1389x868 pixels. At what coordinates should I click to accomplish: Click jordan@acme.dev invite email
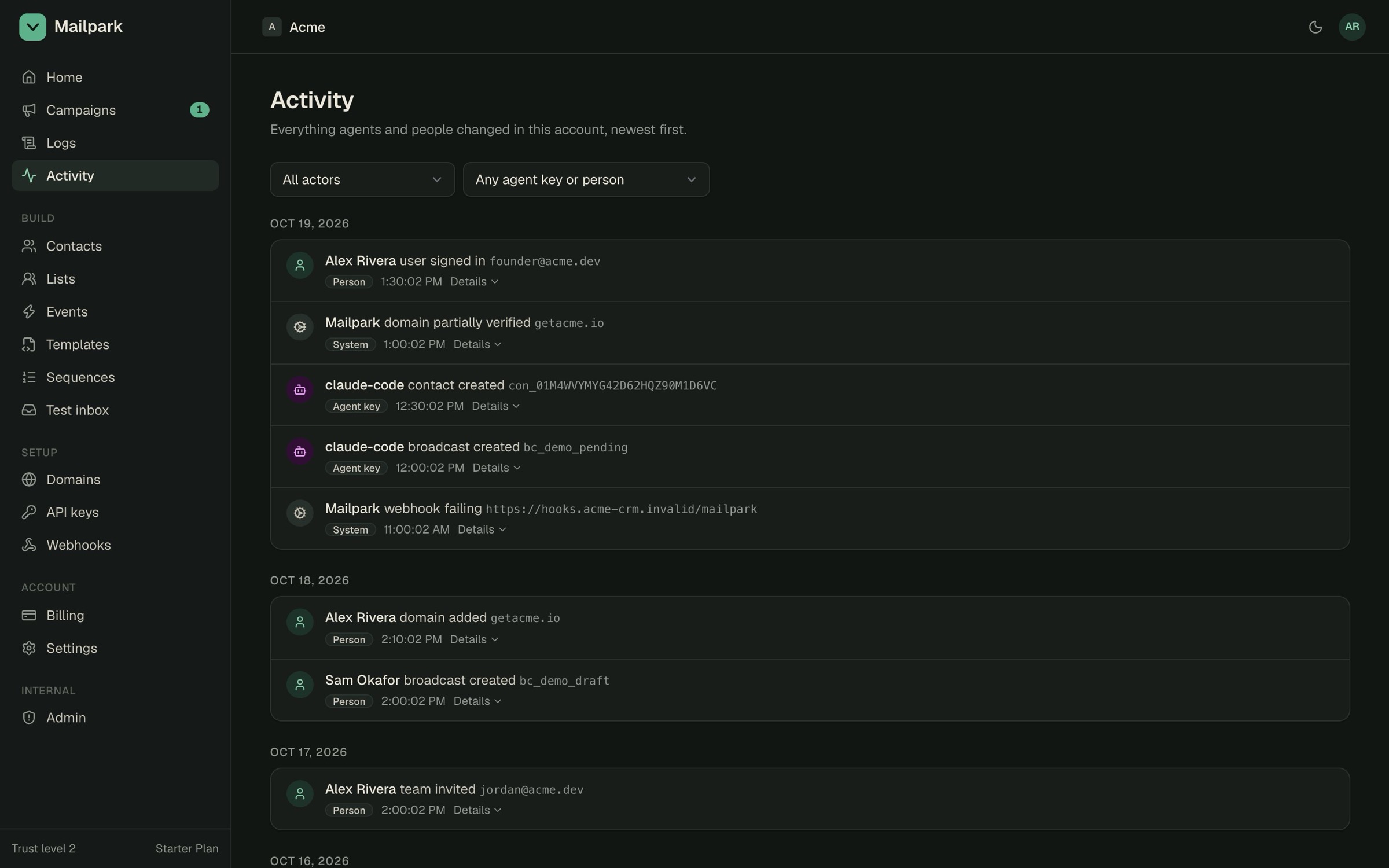[531, 790]
